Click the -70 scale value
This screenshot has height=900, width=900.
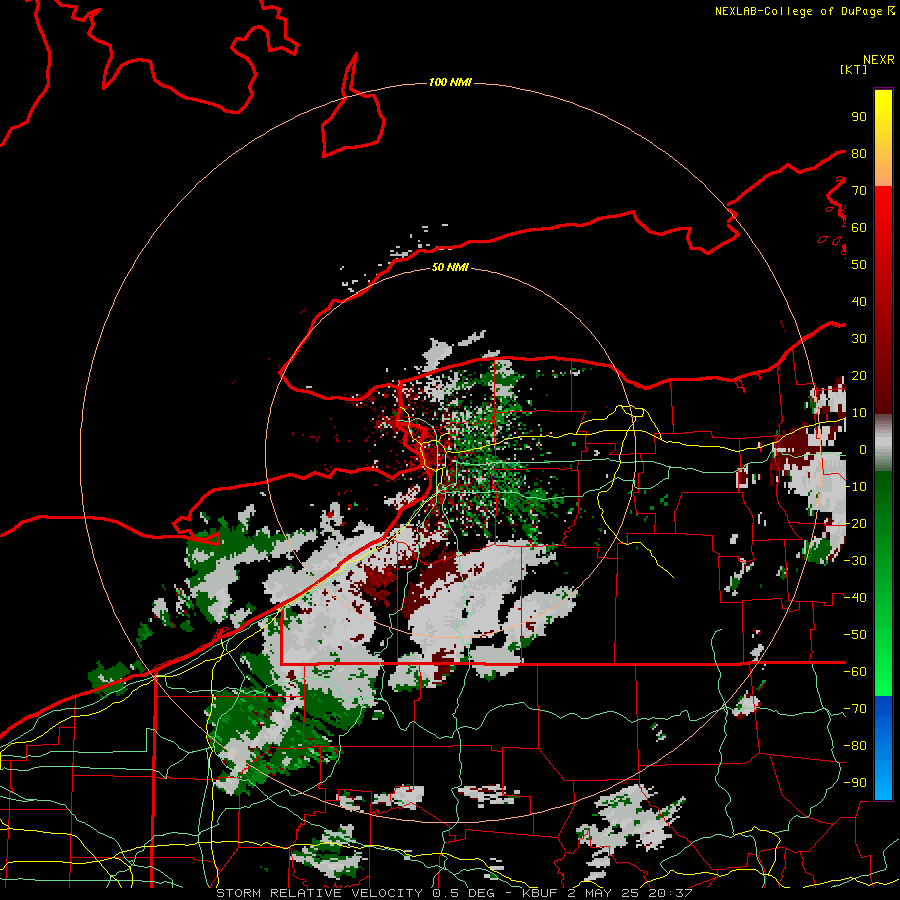click(x=855, y=709)
